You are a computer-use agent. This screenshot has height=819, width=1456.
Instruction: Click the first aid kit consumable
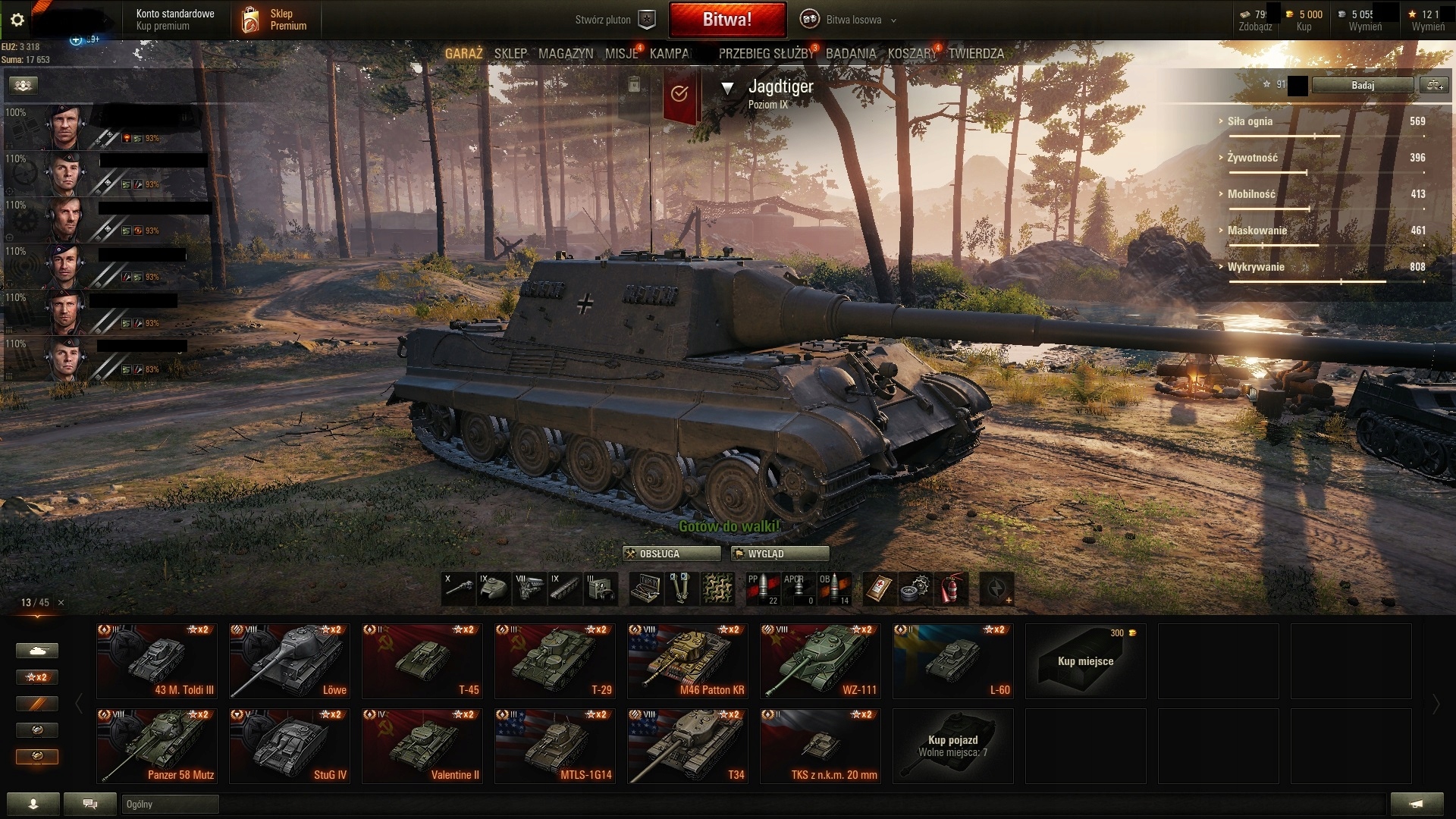pos(880,588)
